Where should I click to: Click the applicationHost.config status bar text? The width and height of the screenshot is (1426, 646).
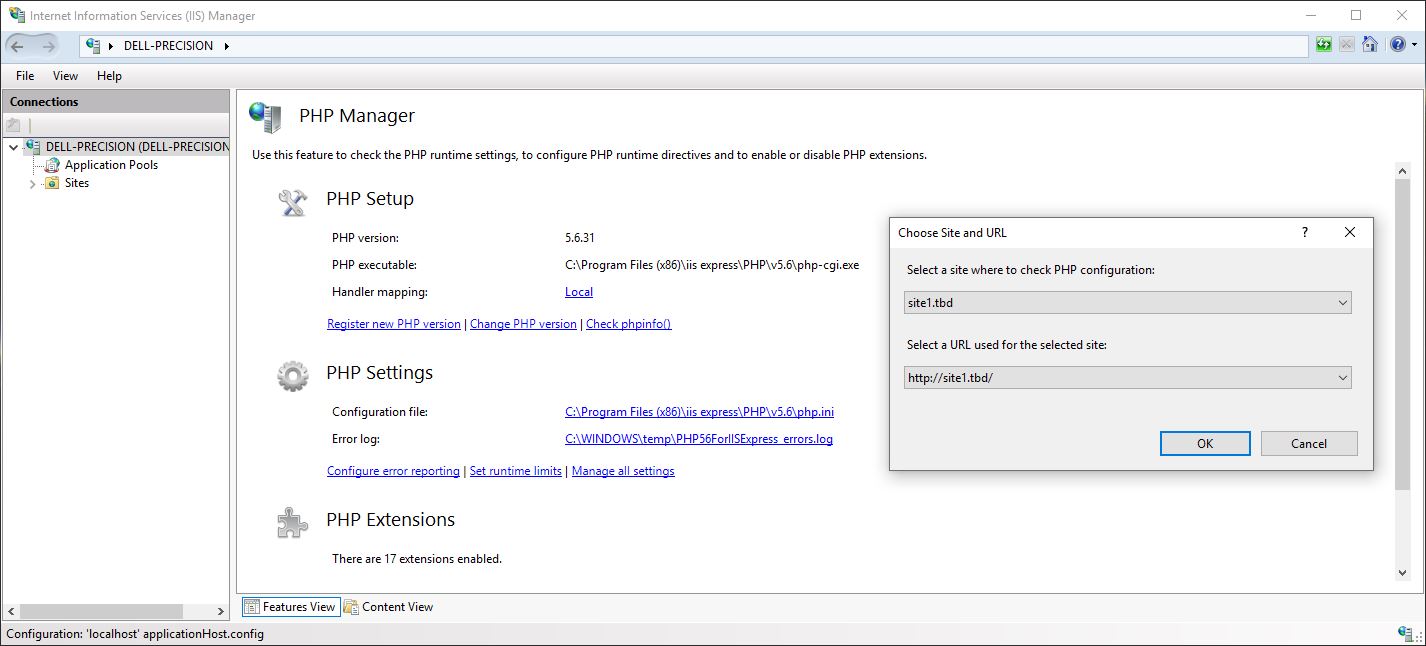coord(135,634)
